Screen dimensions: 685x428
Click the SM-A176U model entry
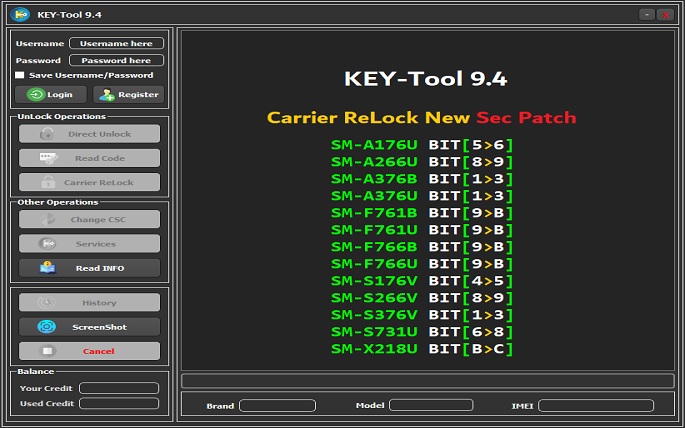(374, 145)
